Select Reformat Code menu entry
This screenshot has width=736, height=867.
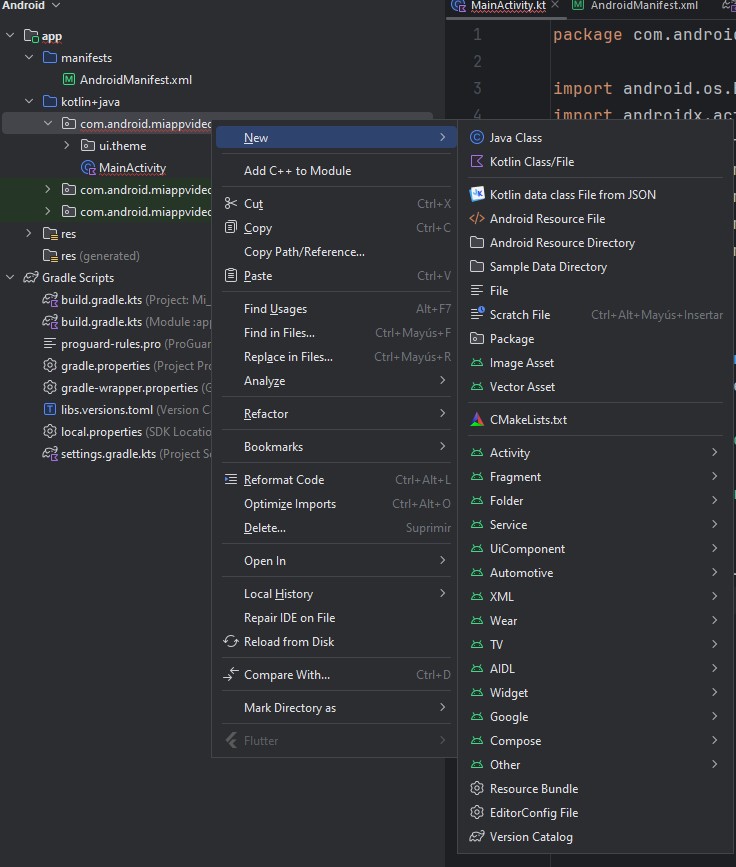pos(284,480)
